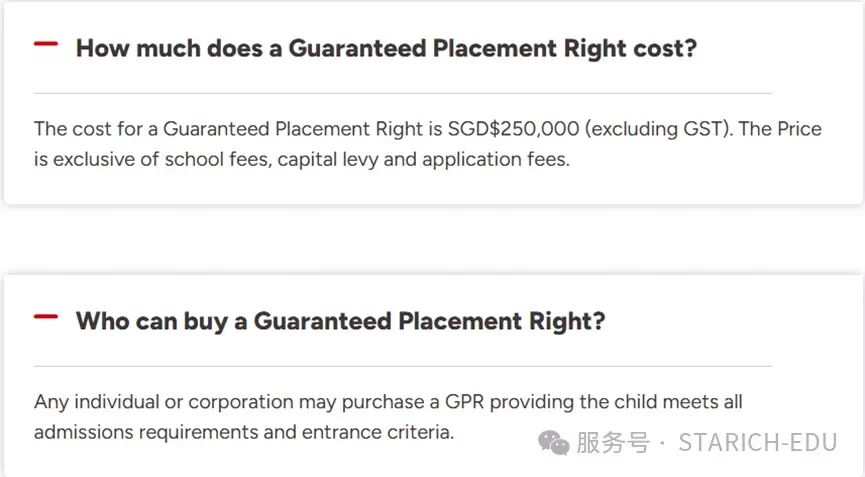Click the WeChat logo icon in the watermark
The width and height of the screenshot is (865, 477).
point(553,443)
